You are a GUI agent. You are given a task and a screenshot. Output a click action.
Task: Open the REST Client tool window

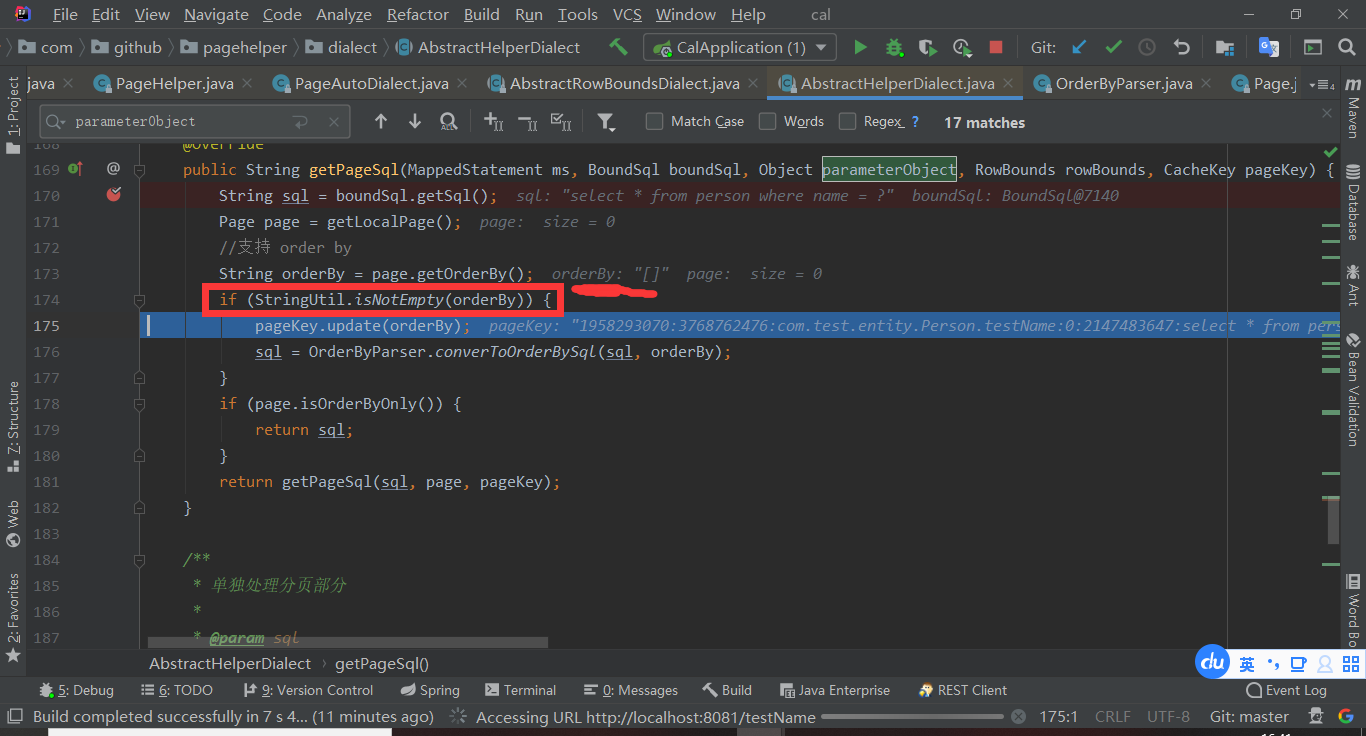point(962,690)
